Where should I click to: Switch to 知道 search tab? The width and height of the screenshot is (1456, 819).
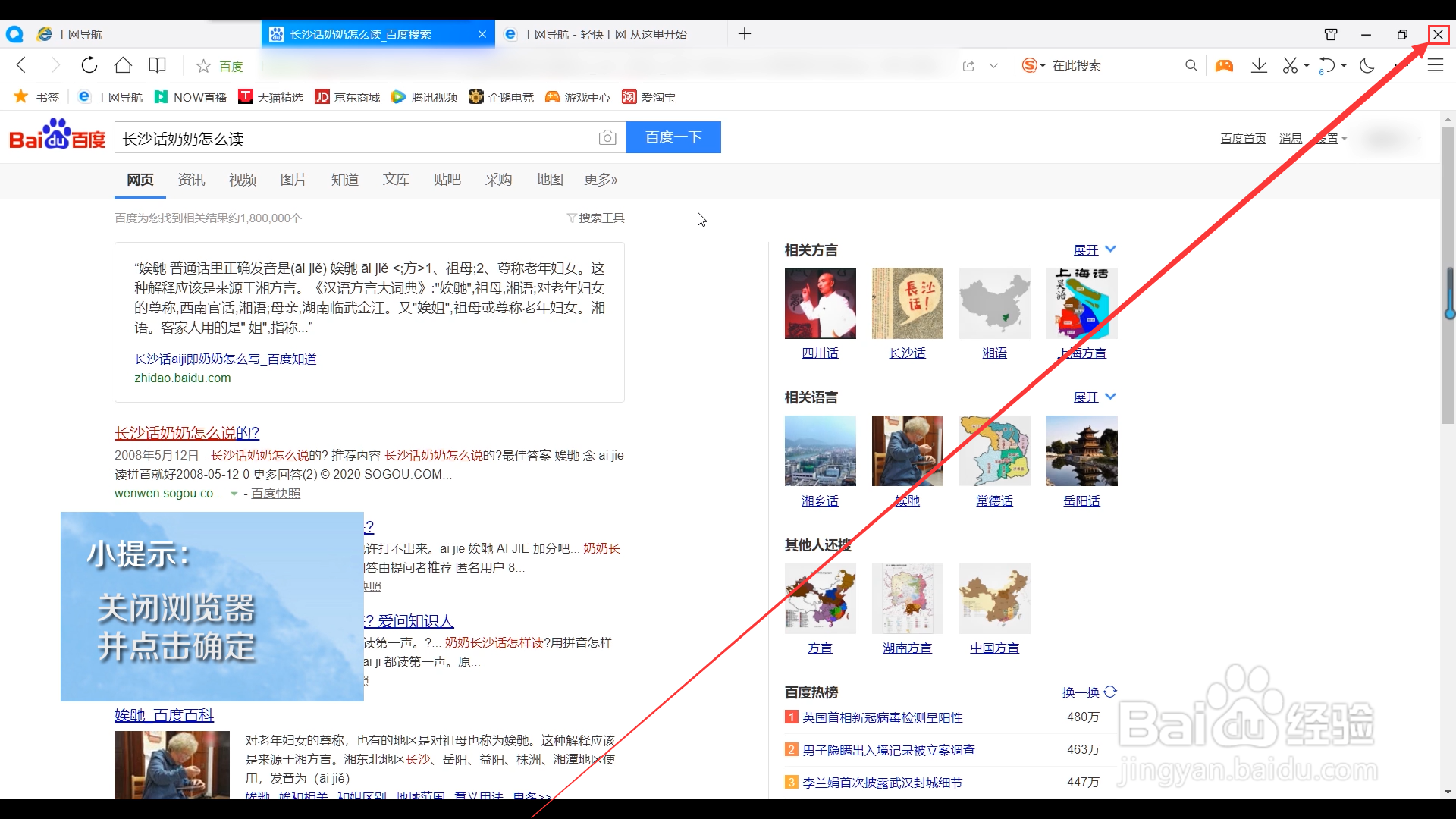coord(345,180)
